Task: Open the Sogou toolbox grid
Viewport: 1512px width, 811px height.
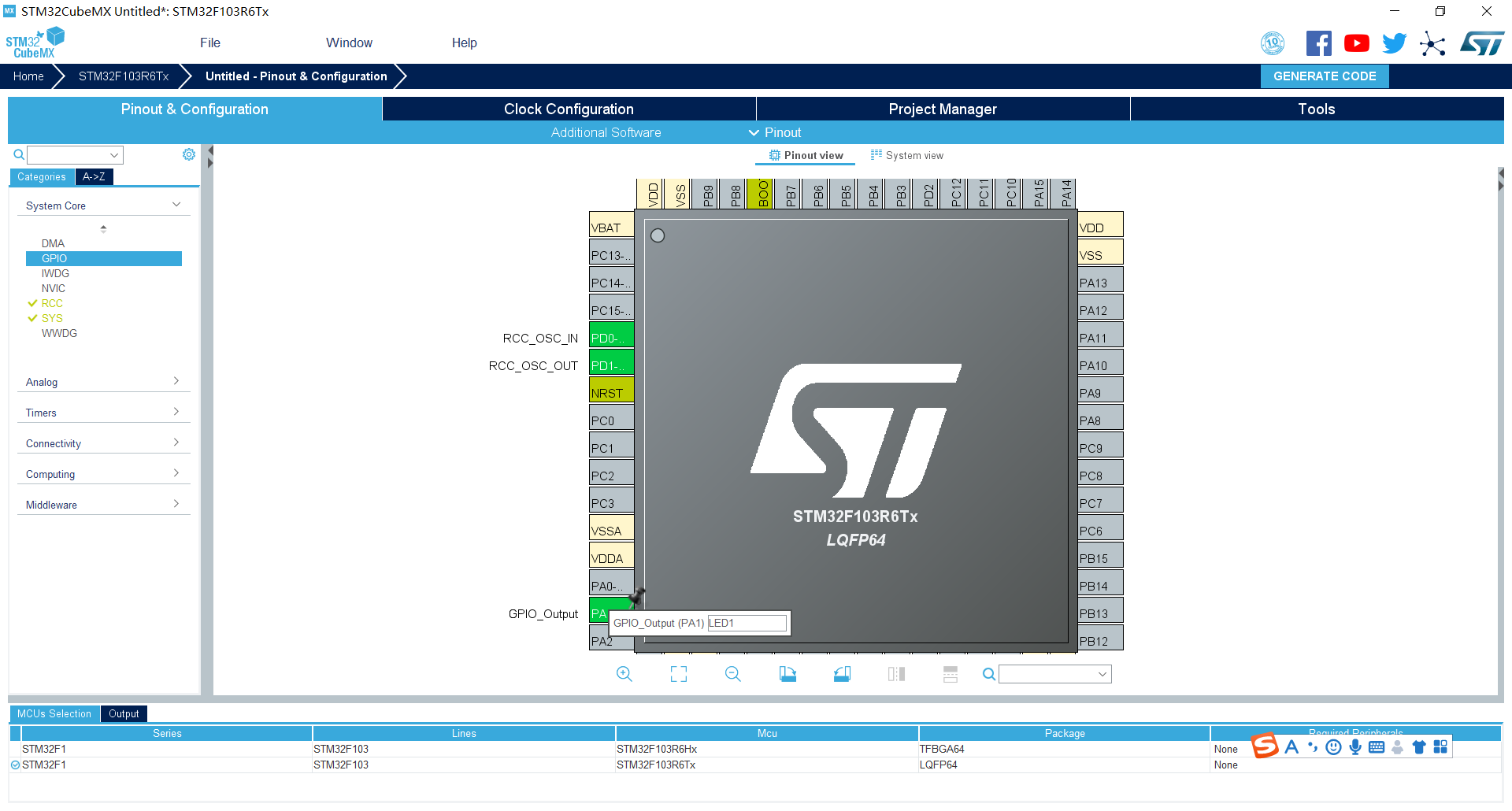Action: point(1440,746)
